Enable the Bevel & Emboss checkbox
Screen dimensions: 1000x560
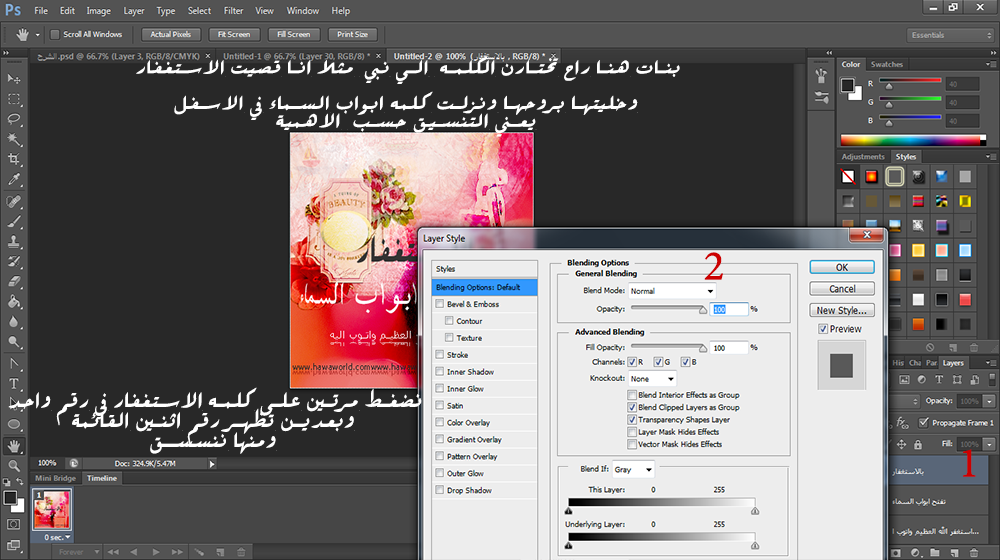point(441,304)
